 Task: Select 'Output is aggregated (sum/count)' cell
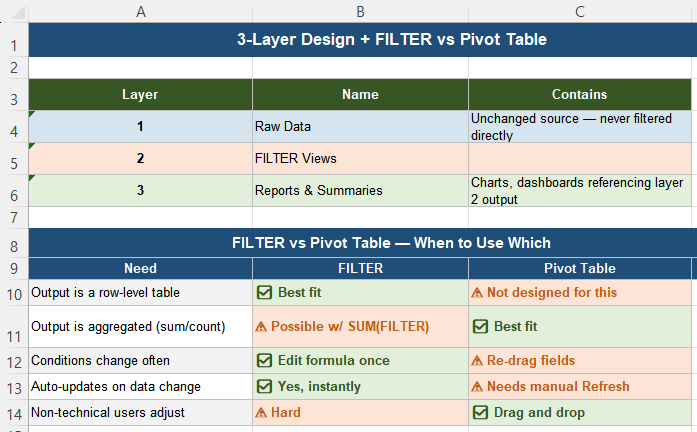(x=140, y=327)
